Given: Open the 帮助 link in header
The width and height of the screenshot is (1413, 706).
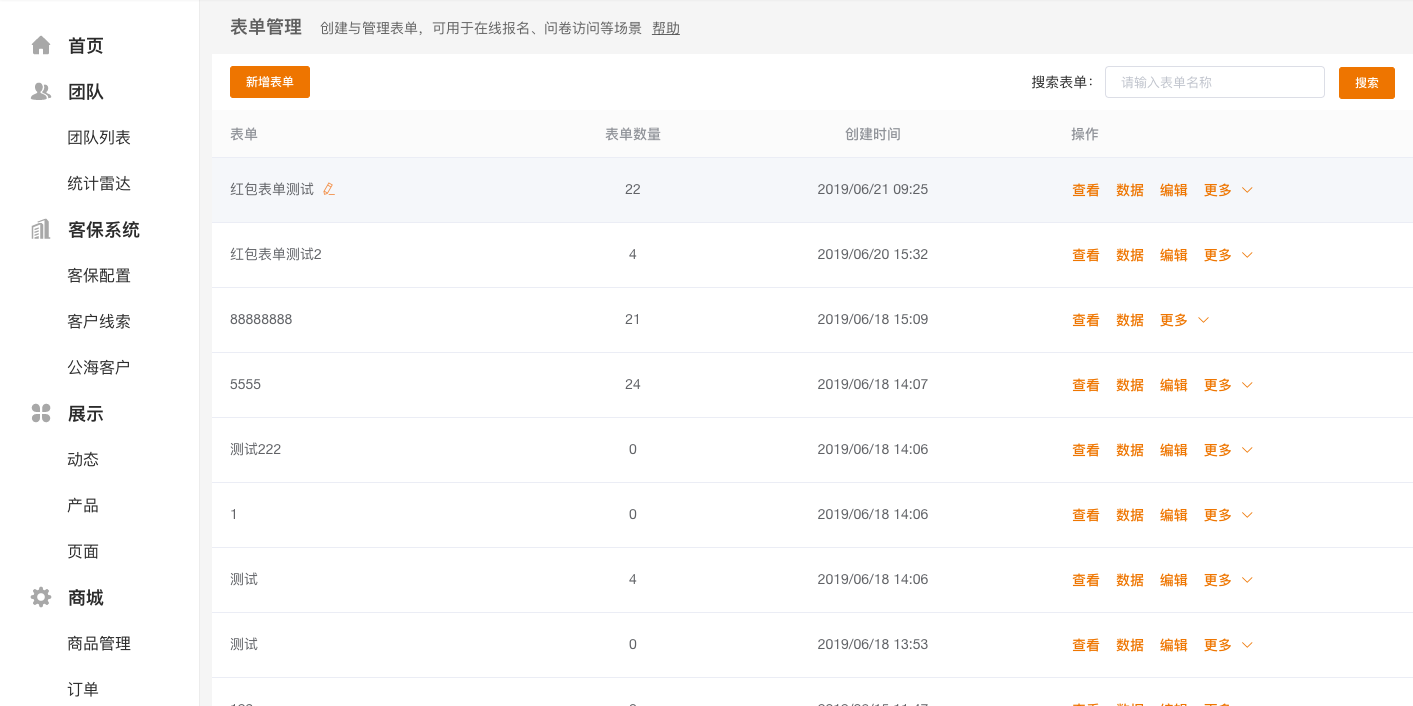Looking at the screenshot, I should (666, 28).
